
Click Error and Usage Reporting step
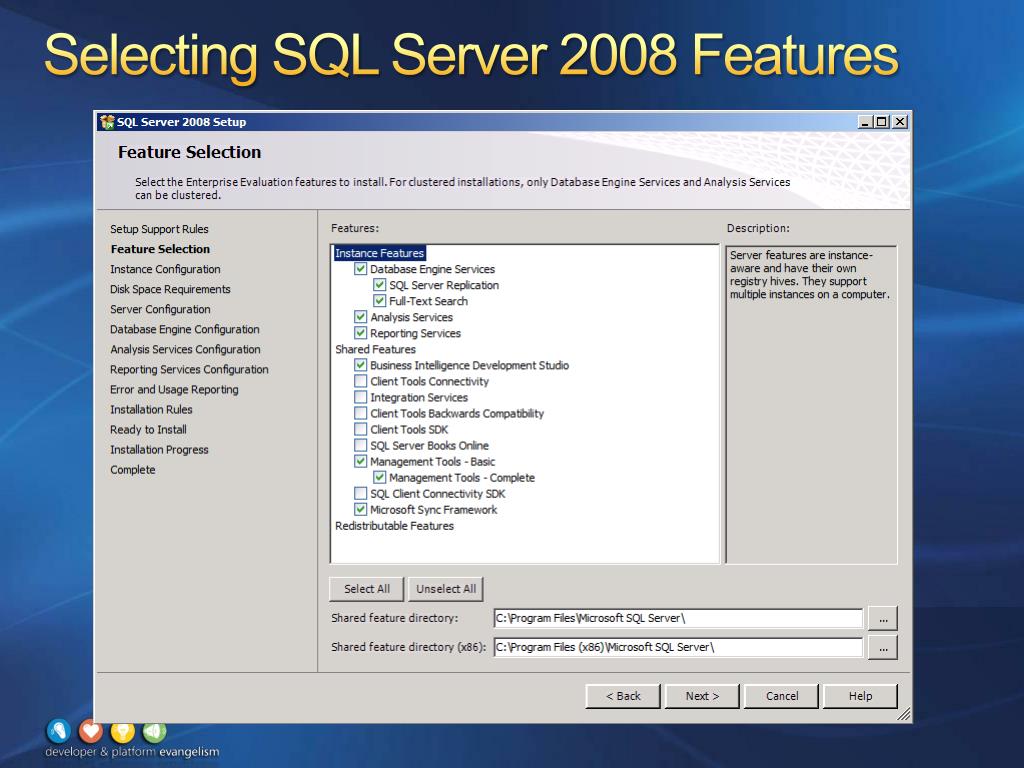coord(174,389)
